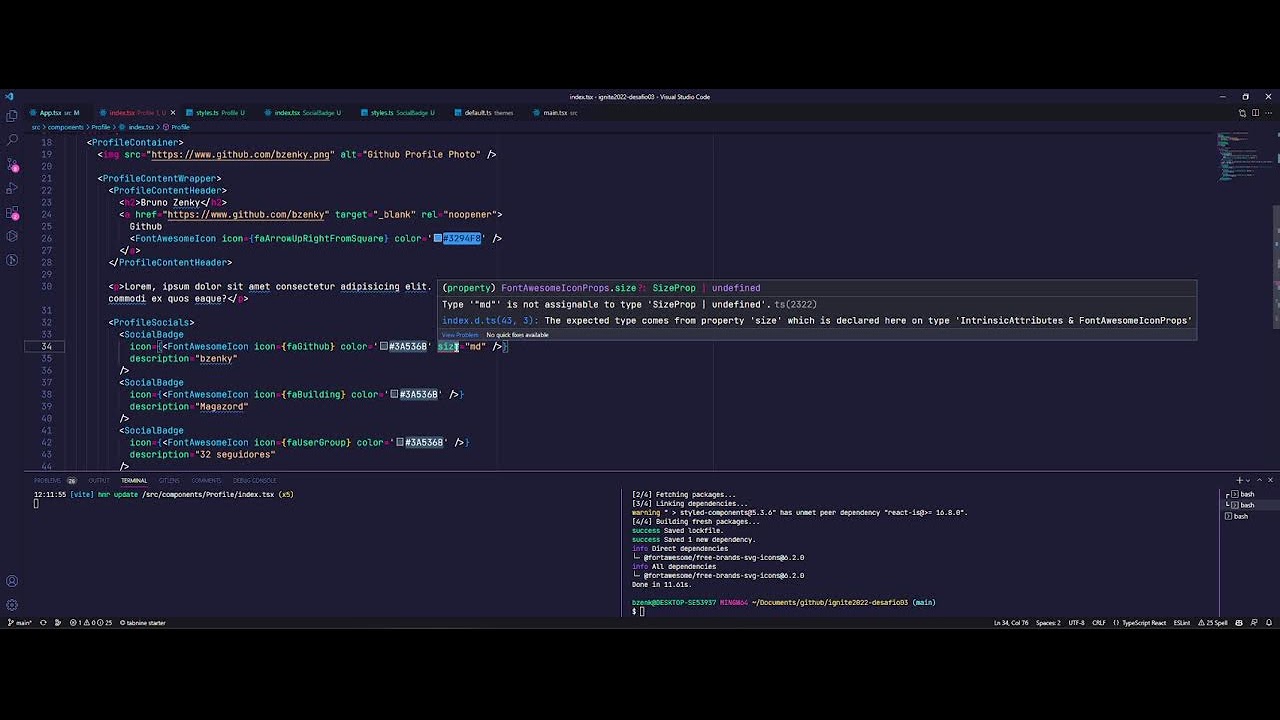
Task: Click the main branch status bar item
Action: [20, 623]
